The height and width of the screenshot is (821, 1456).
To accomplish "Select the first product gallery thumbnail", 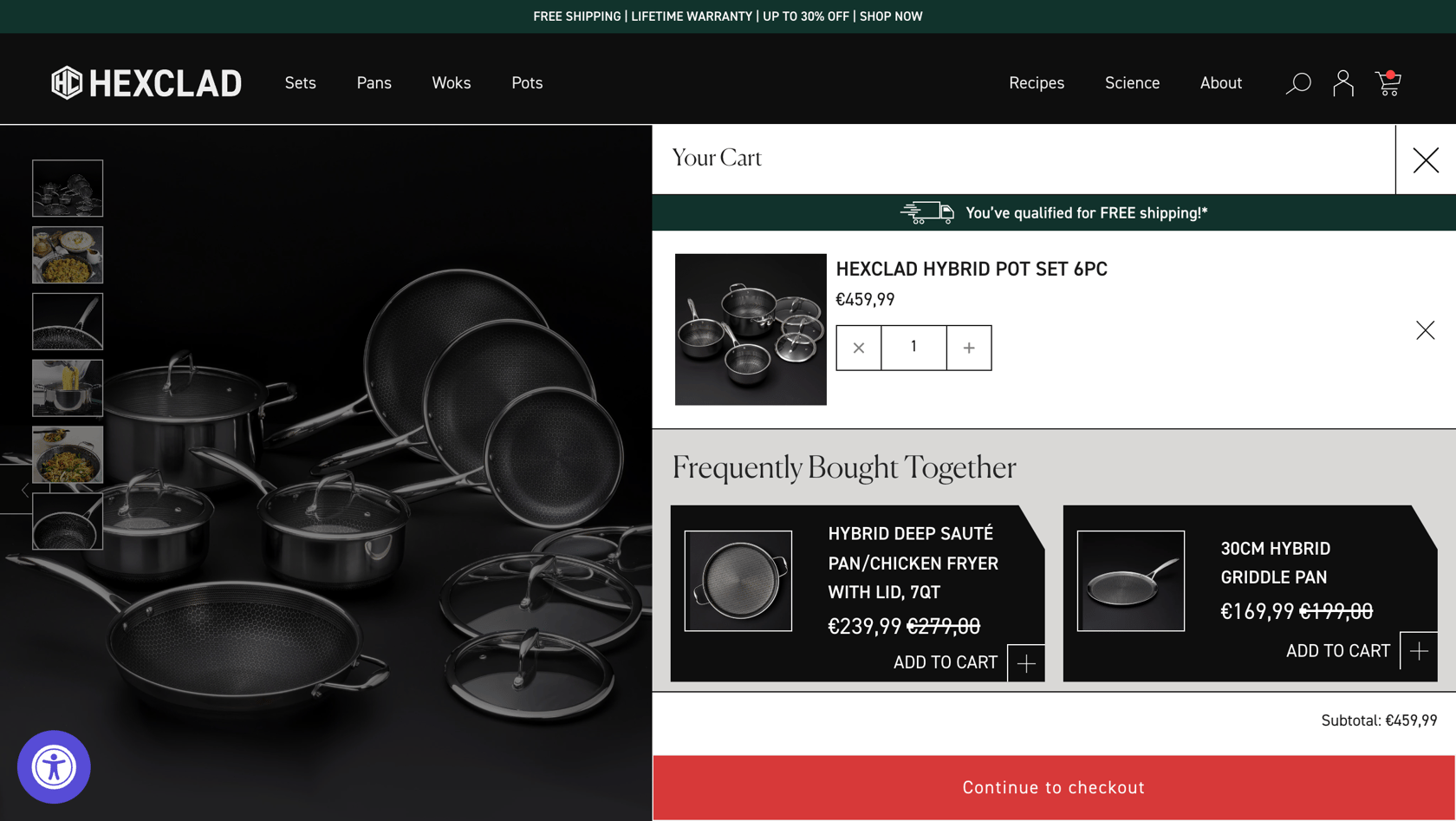I will pyautogui.click(x=68, y=188).
